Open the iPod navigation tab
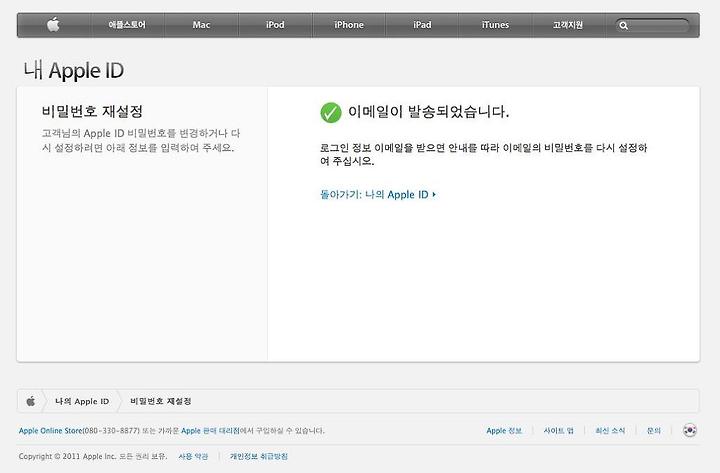 (x=275, y=25)
